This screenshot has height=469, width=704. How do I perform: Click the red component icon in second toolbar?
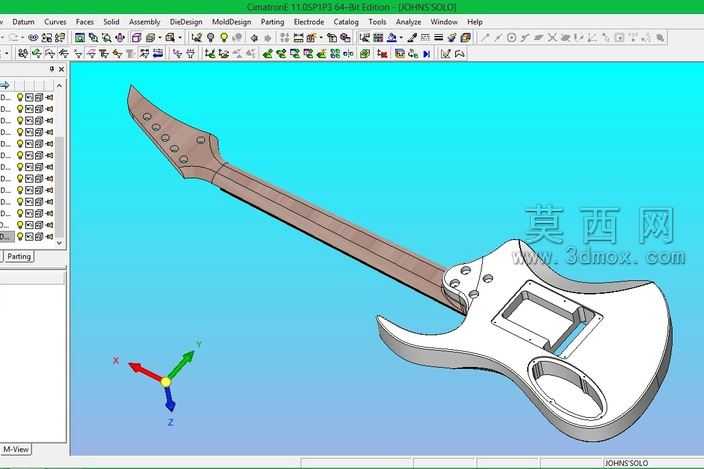tap(383, 54)
